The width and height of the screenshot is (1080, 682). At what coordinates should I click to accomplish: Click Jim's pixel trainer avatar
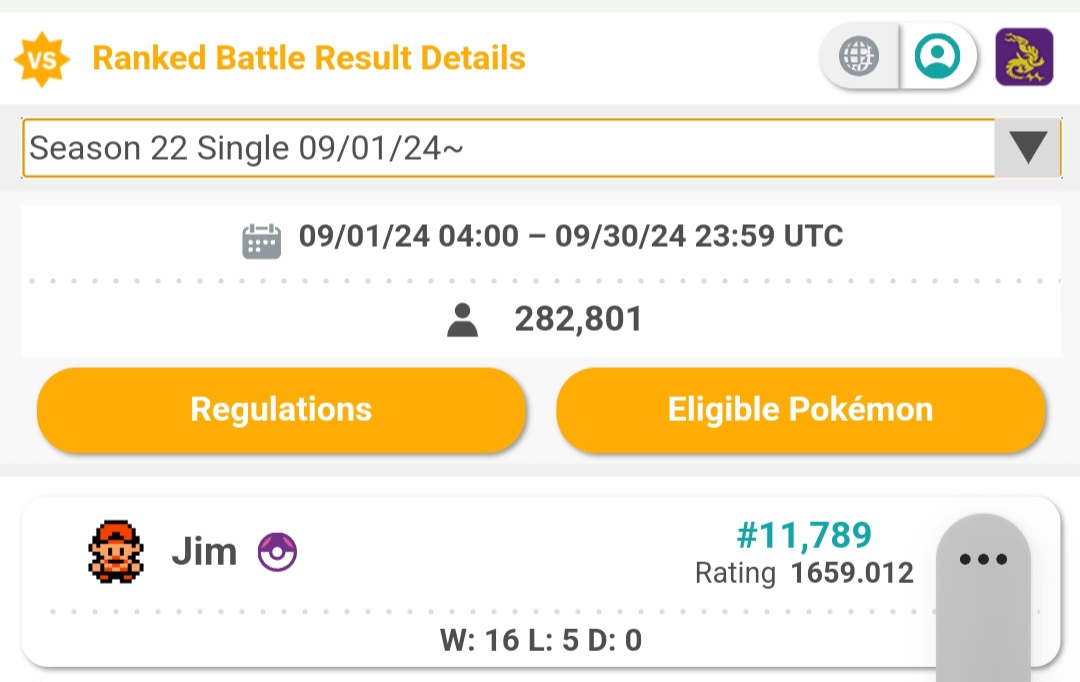(x=116, y=552)
